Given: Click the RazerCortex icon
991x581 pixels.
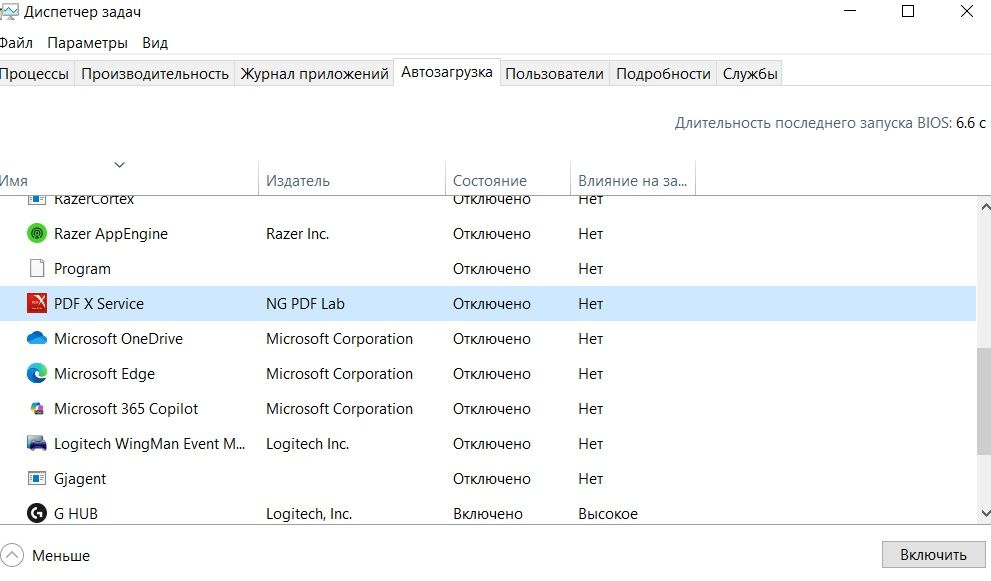Looking at the screenshot, I should point(36,198).
